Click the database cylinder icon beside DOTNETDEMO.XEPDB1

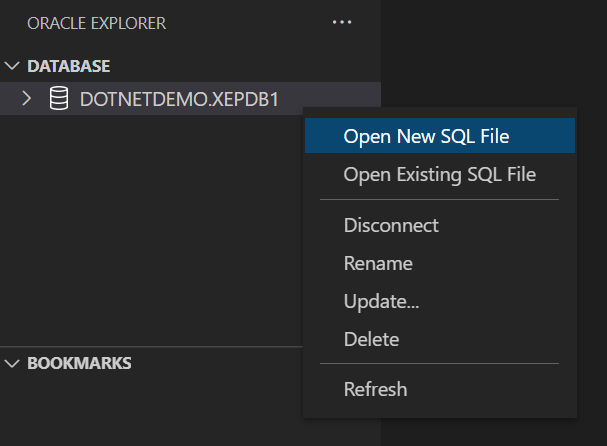59,98
